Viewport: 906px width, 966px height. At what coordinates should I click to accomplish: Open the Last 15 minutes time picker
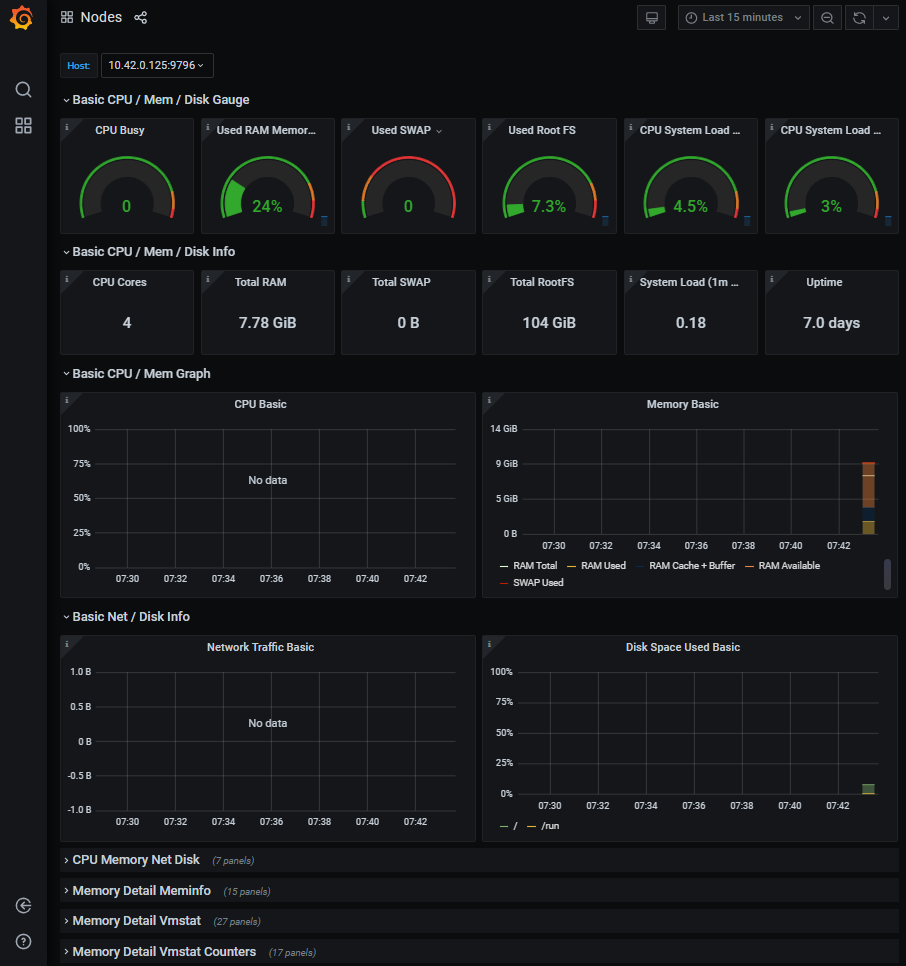[x=743, y=18]
